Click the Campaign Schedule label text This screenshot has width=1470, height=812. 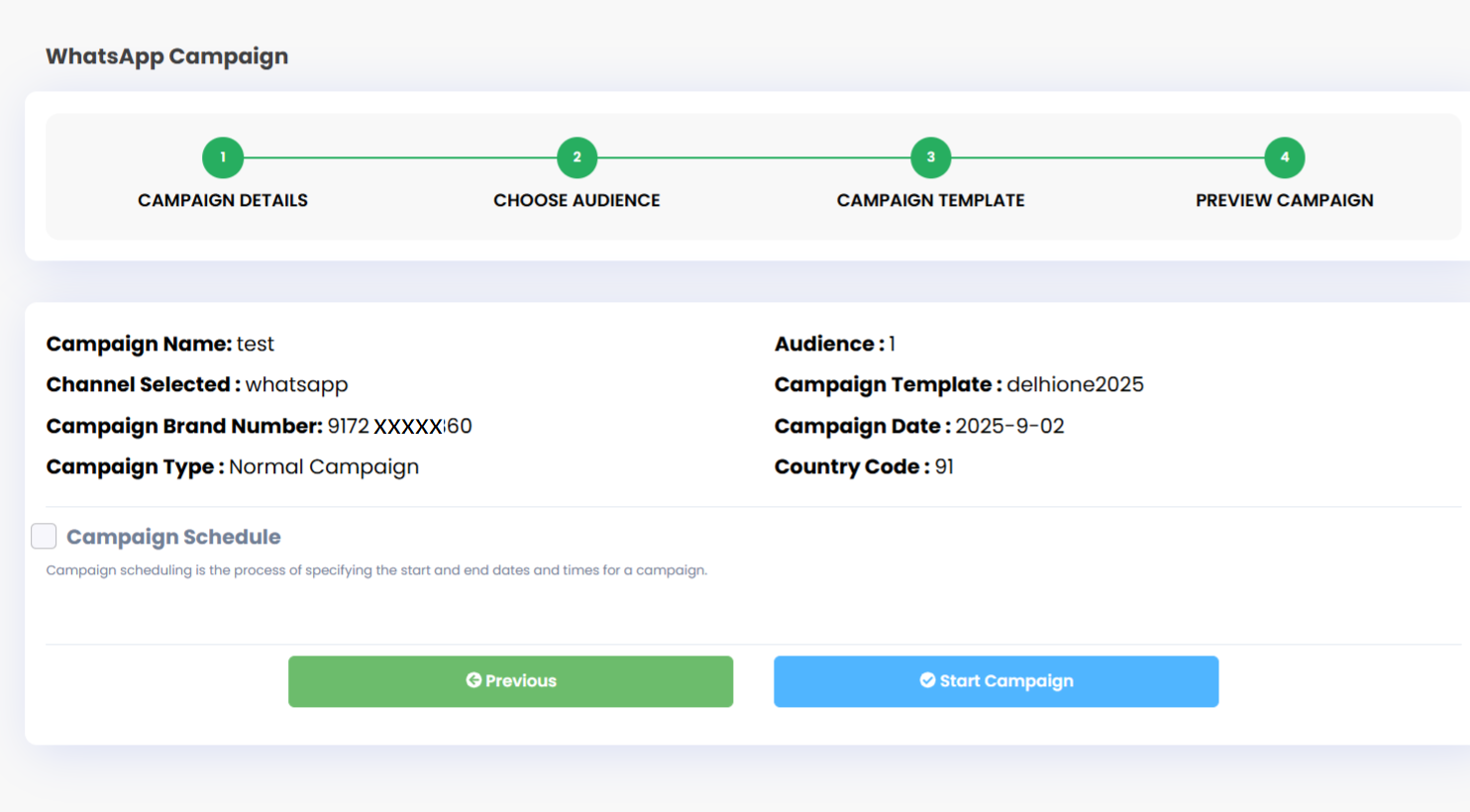(173, 537)
